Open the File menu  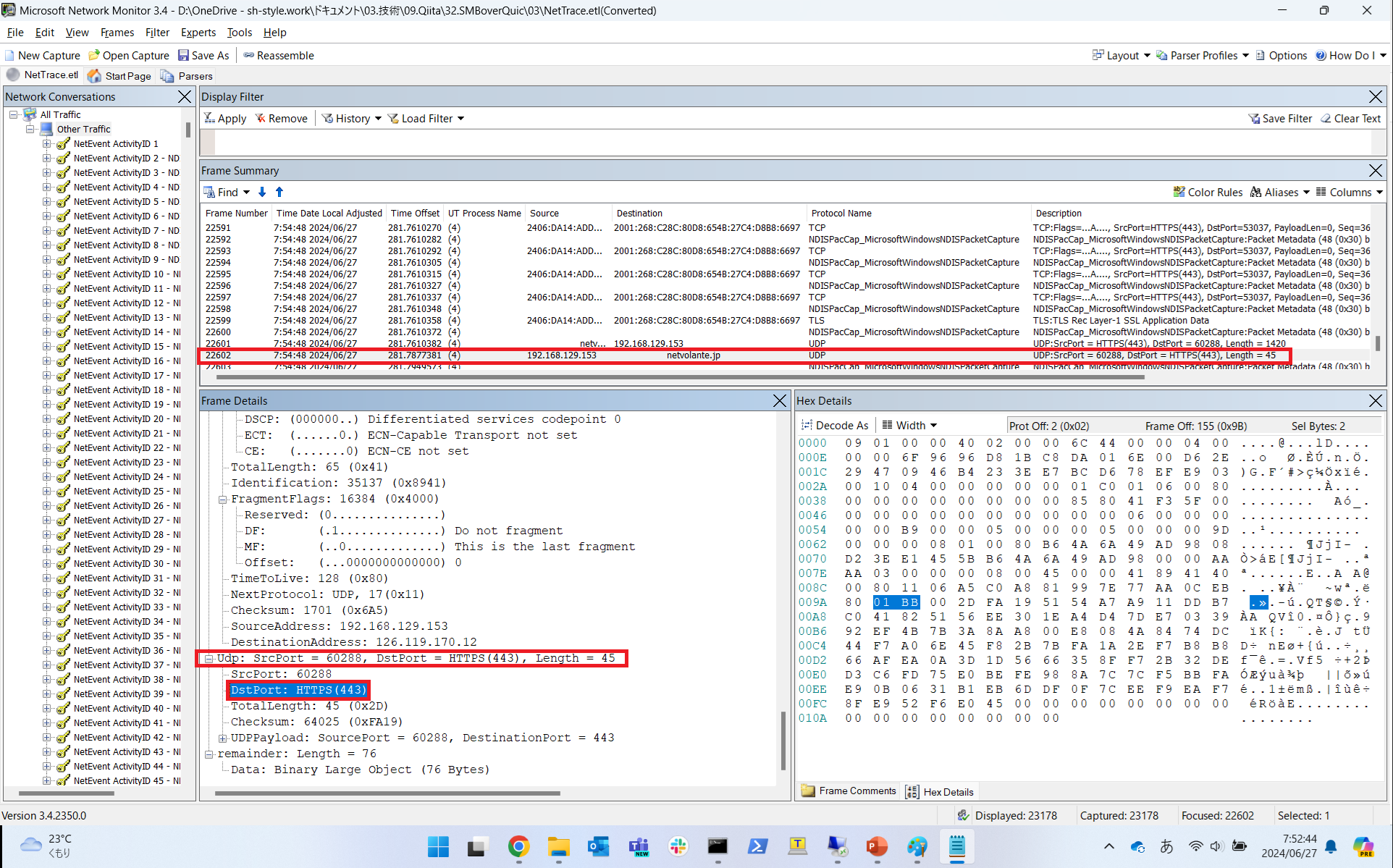pyautogui.click(x=15, y=33)
